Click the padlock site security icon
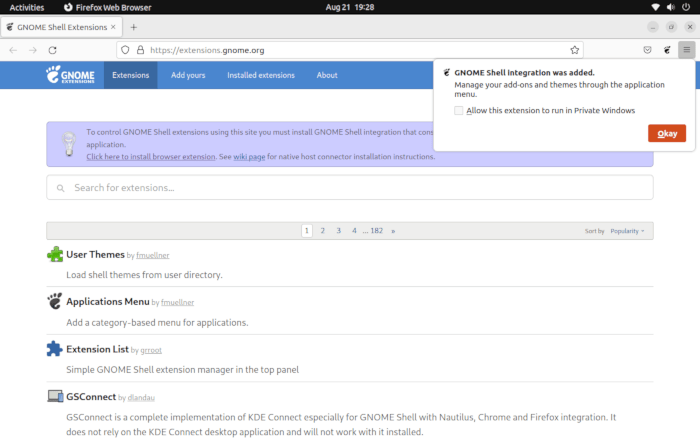The width and height of the screenshot is (700, 438). [x=141, y=50]
